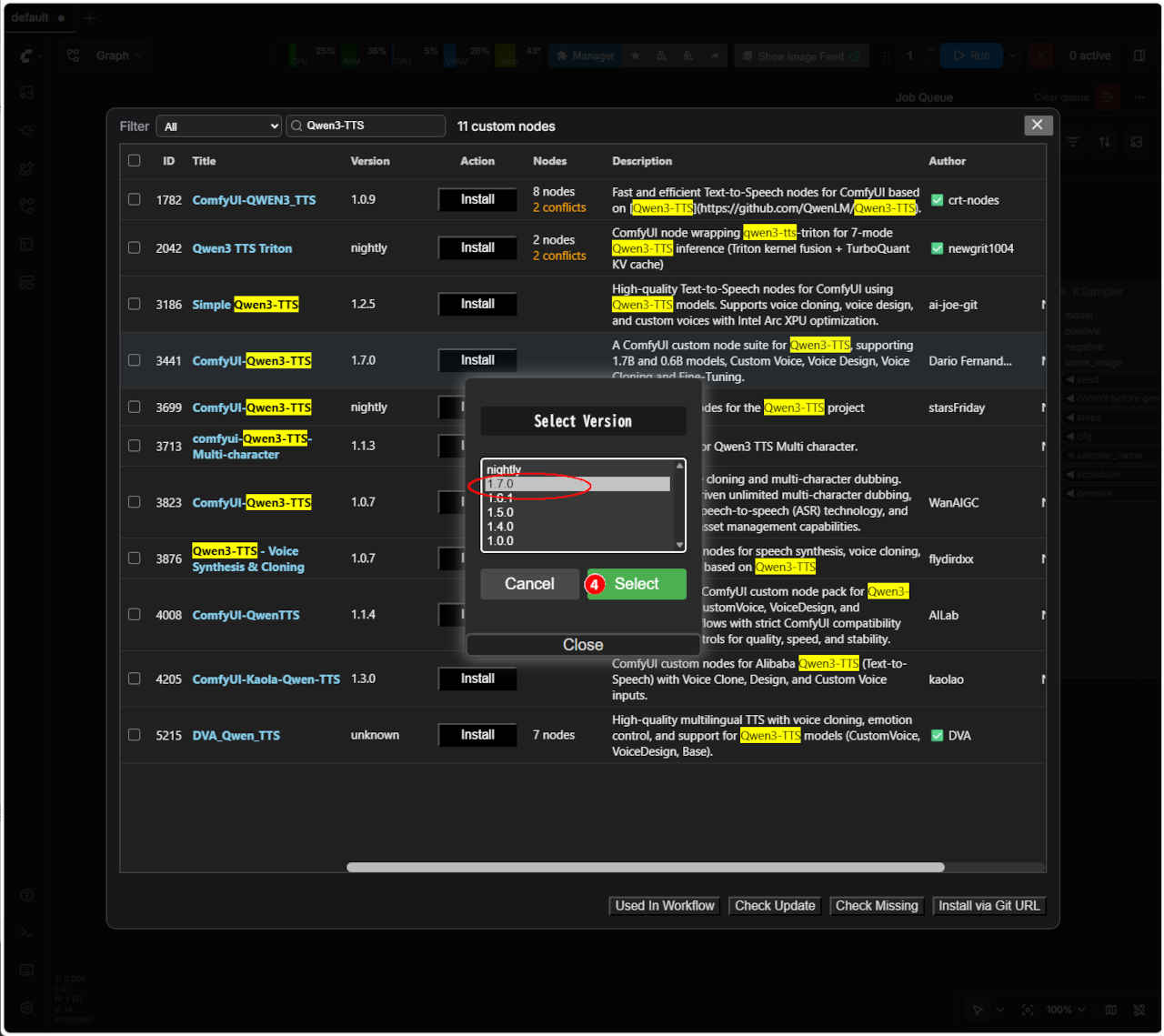Switch to the default workflow tab

[x=39, y=17]
